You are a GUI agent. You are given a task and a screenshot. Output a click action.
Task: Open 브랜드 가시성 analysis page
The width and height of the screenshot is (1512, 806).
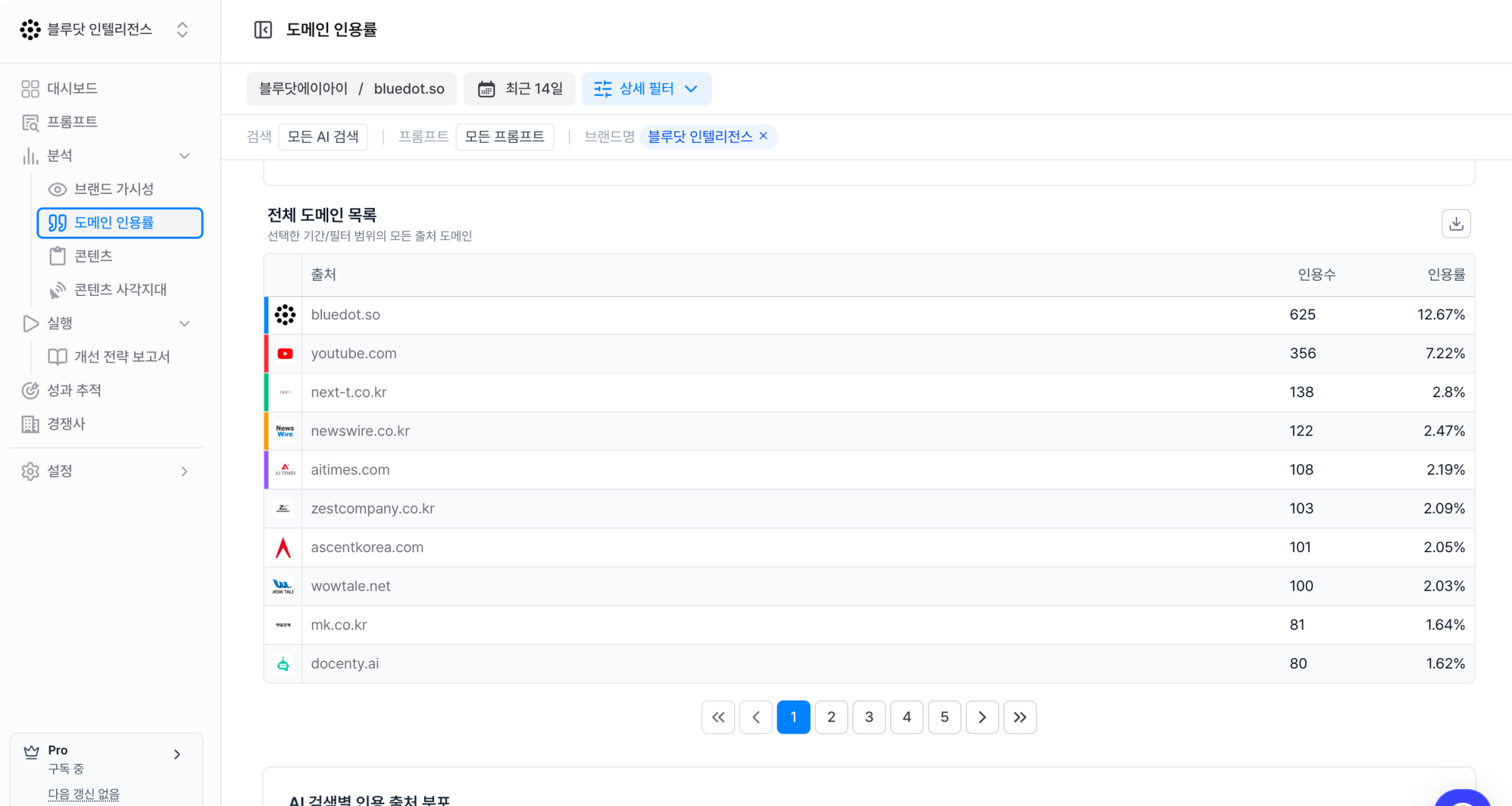tap(113, 189)
